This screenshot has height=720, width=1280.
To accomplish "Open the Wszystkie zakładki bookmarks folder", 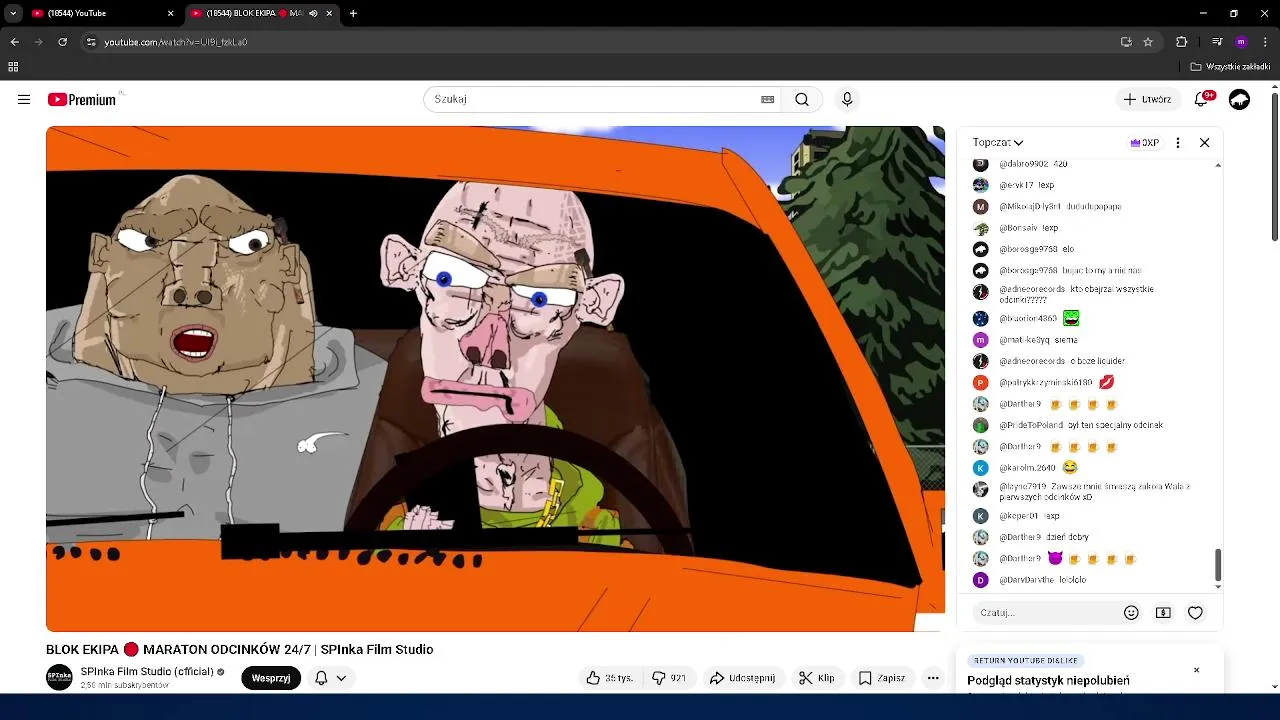I will coord(1230,67).
